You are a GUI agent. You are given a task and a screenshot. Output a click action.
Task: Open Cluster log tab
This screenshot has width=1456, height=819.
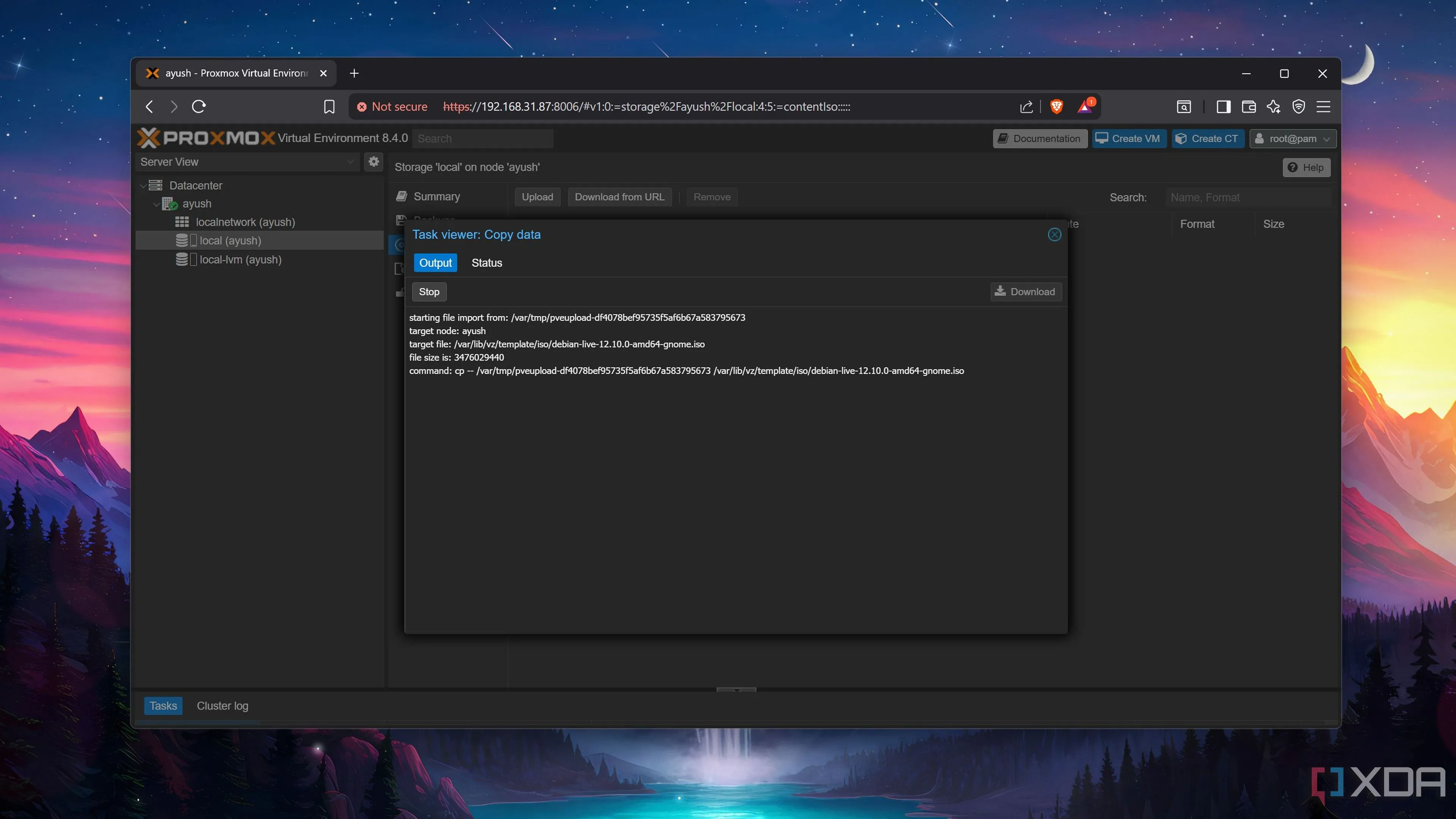(222, 705)
